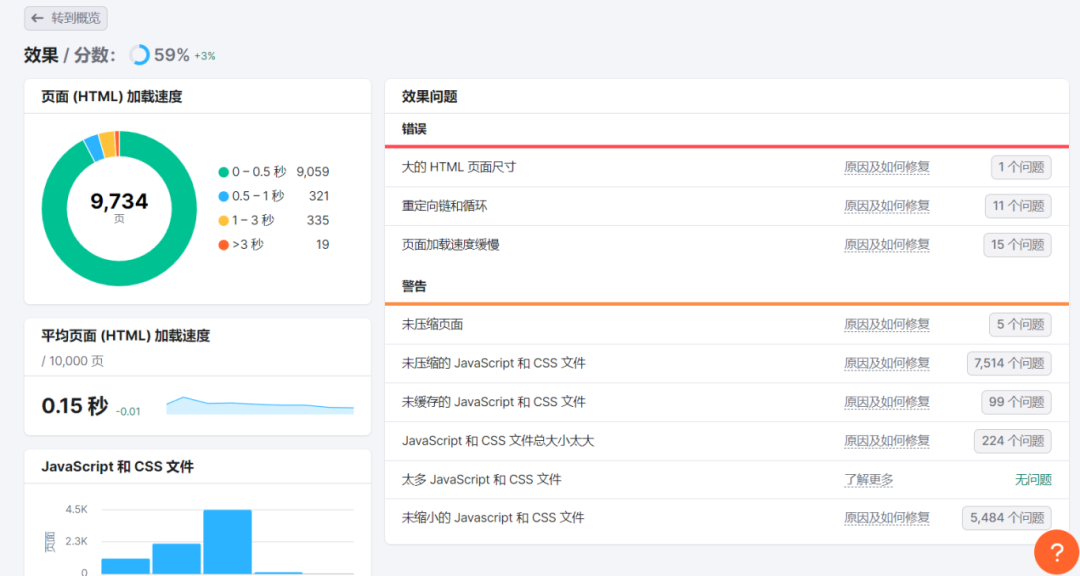
Task: Select the 9,059 pages count link
Action: point(312,172)
